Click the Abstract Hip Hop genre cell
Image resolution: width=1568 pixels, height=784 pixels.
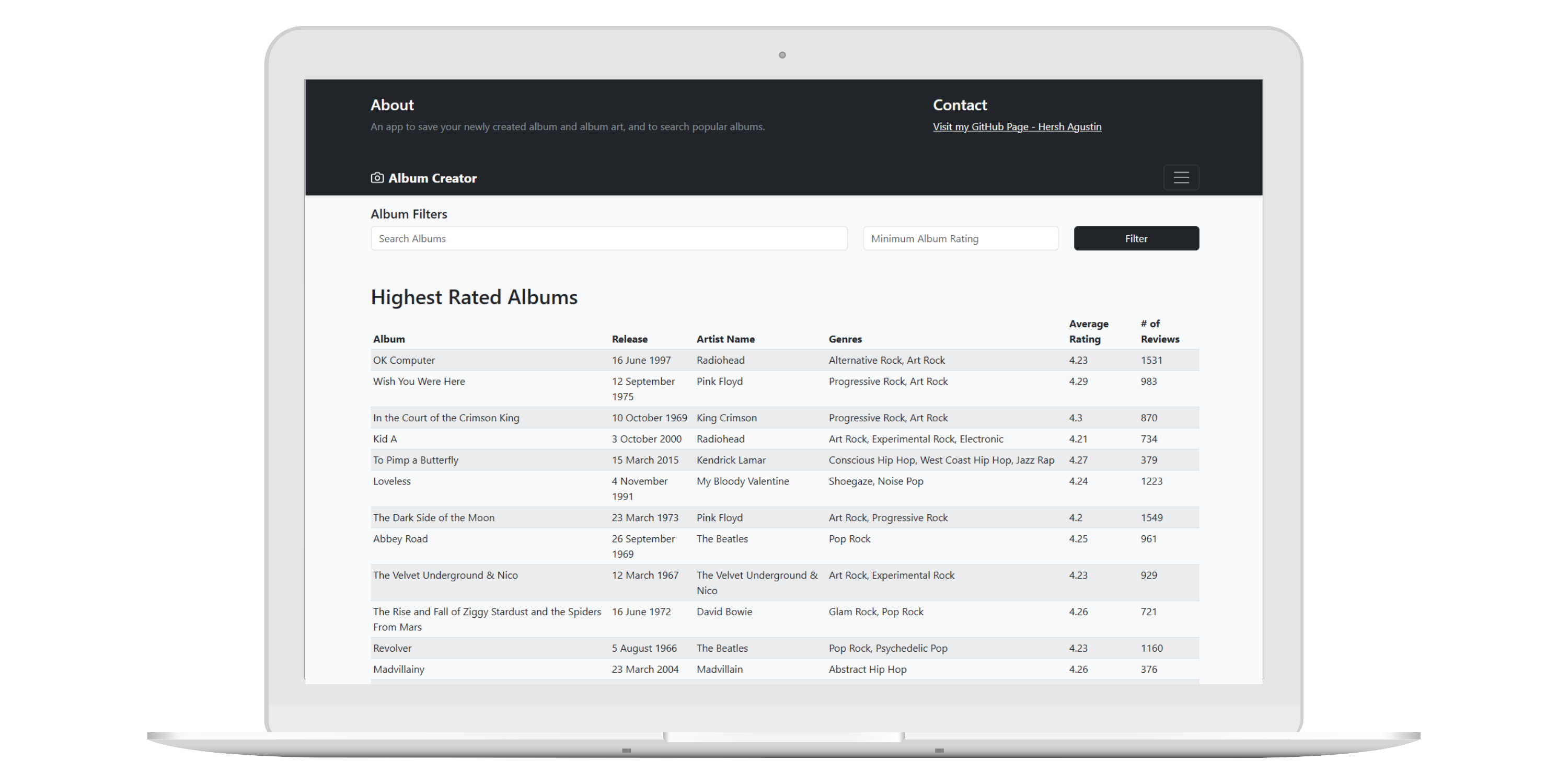coord(868,670)
